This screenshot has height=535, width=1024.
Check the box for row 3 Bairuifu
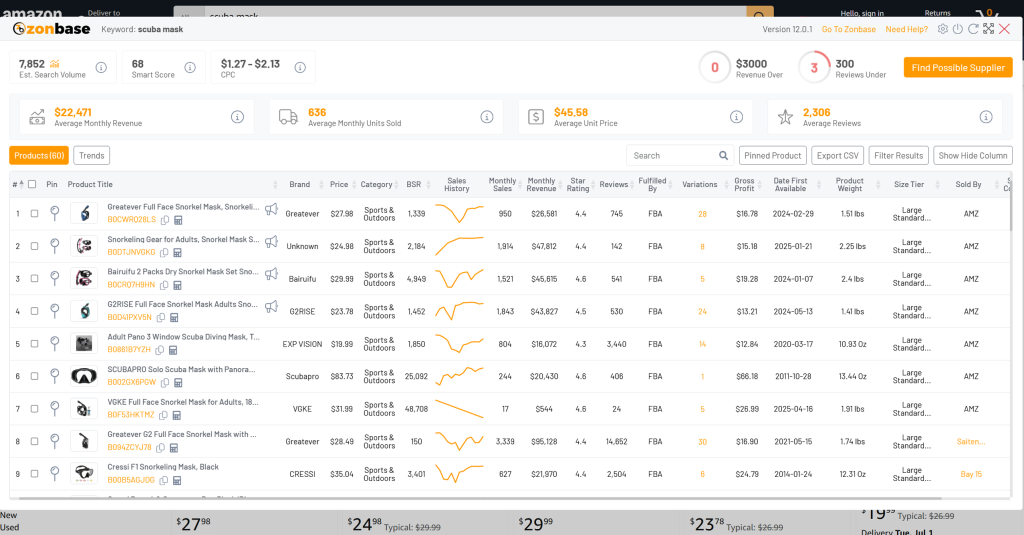[x=35, y=278]
